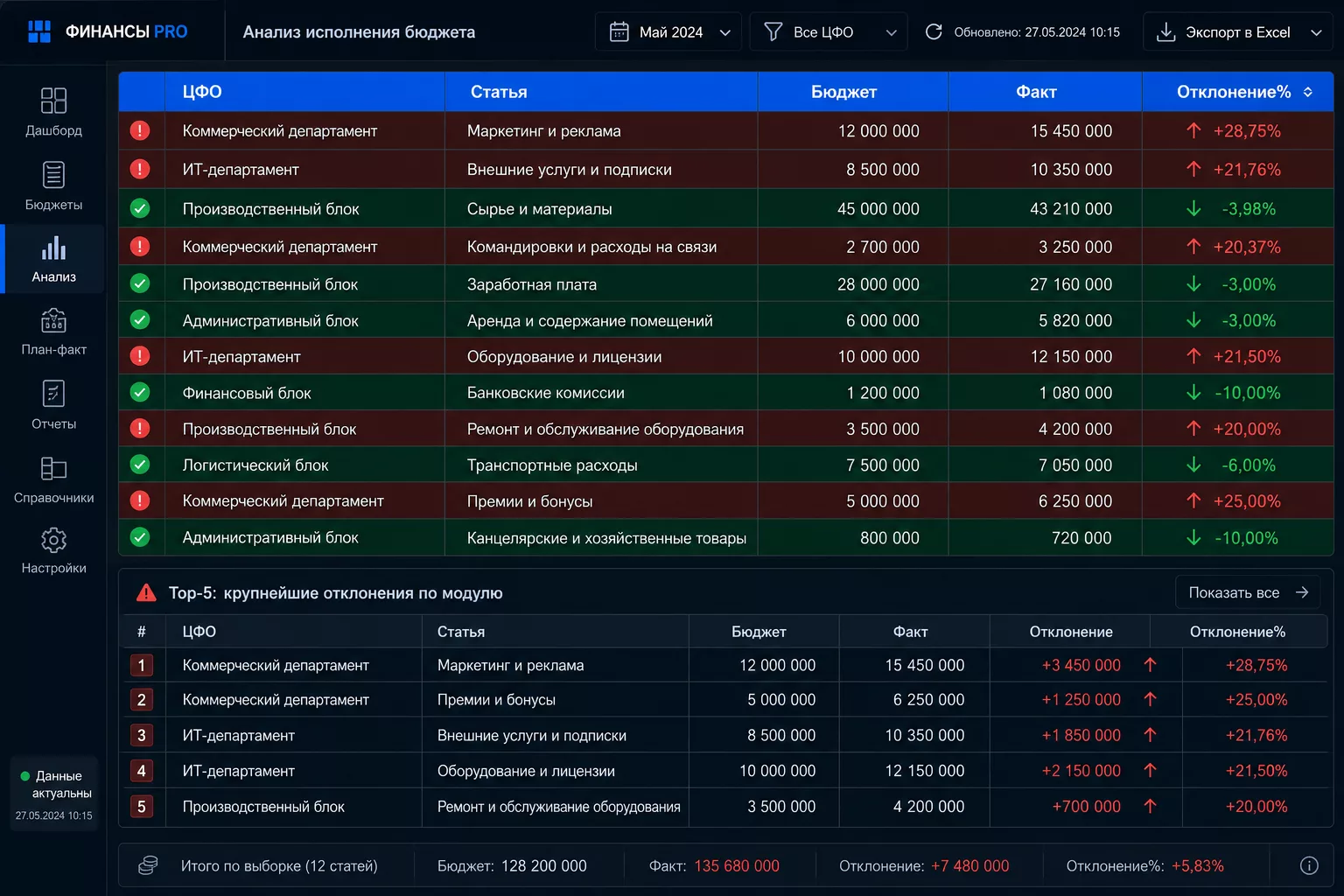
Task: Open Экспорт в Excel dropdown
Action: [x=1237, y=32]
